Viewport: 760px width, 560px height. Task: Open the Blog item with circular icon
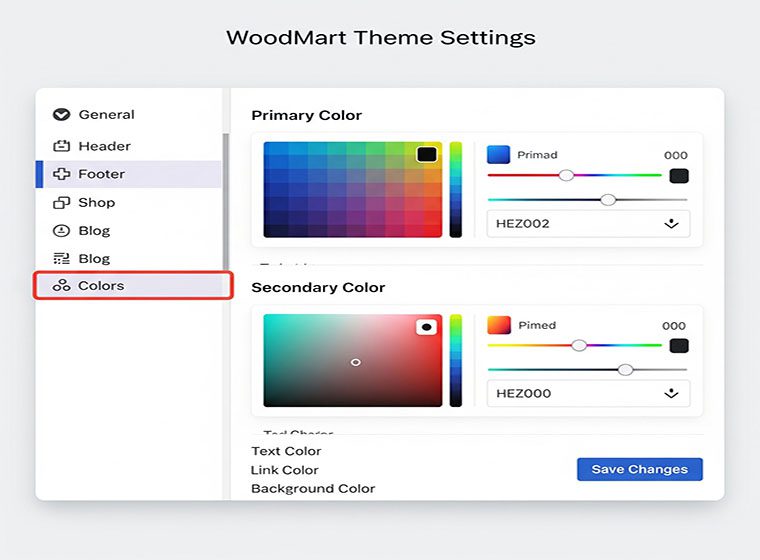(94, 231)
